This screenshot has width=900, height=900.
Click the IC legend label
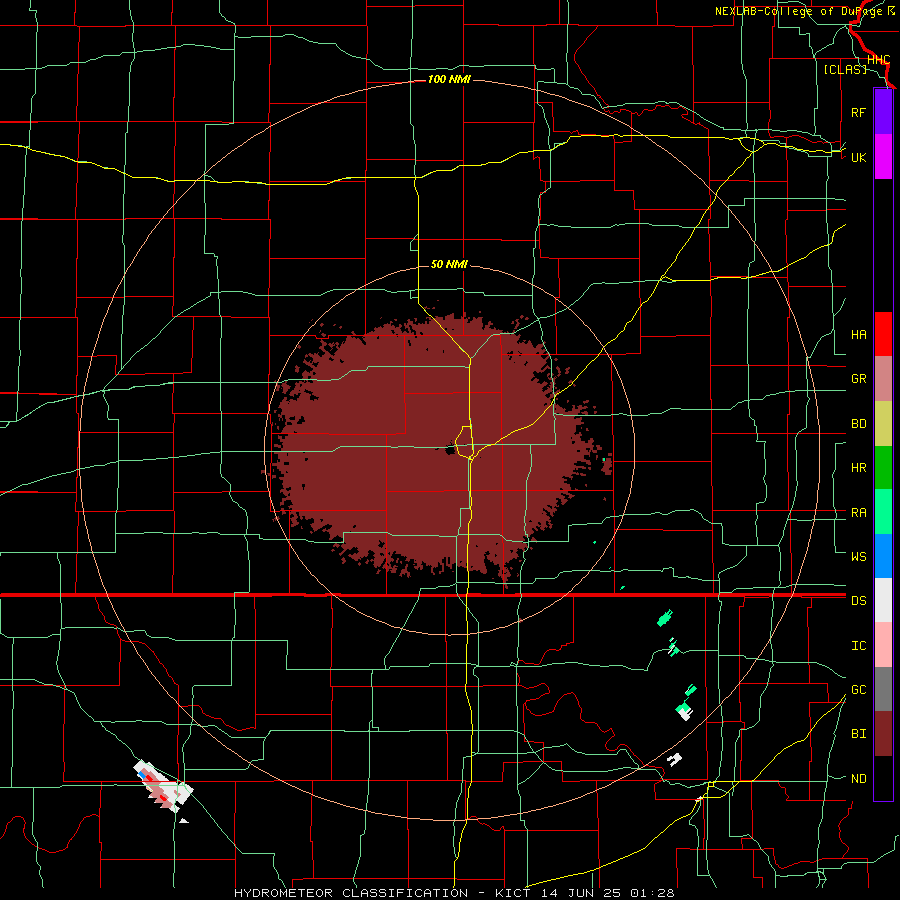(858, 646)
